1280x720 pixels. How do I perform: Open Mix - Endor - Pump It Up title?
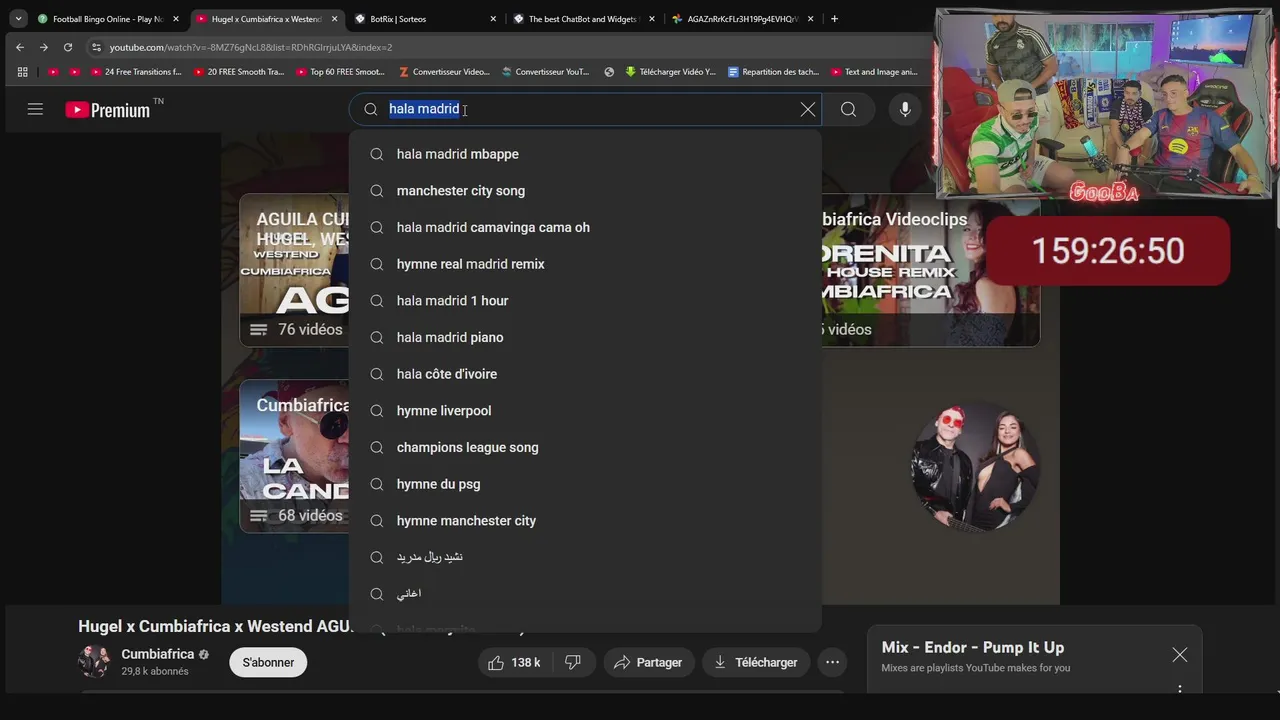(973, 647)
